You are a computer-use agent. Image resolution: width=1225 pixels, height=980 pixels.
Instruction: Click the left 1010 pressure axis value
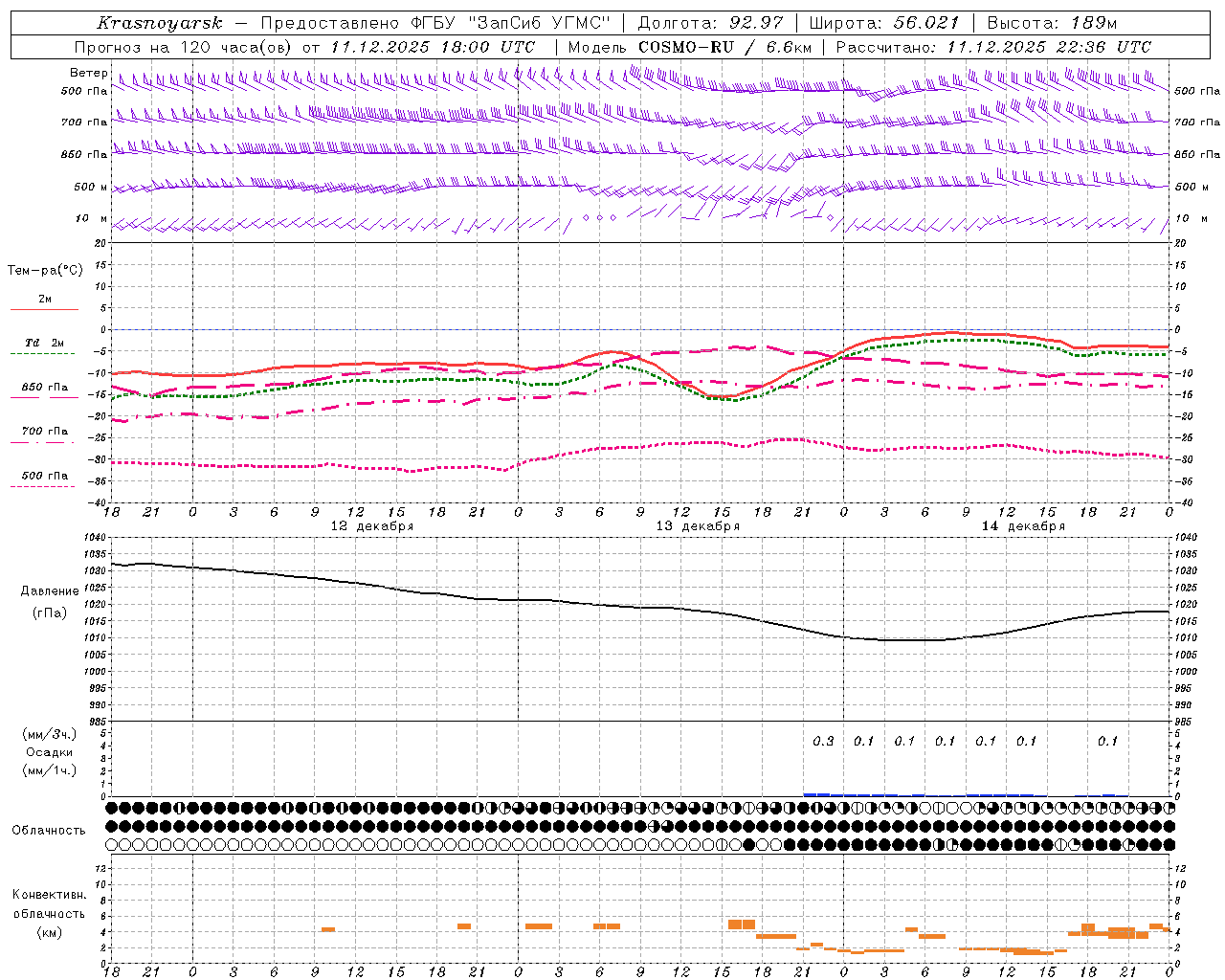[95, 638]
